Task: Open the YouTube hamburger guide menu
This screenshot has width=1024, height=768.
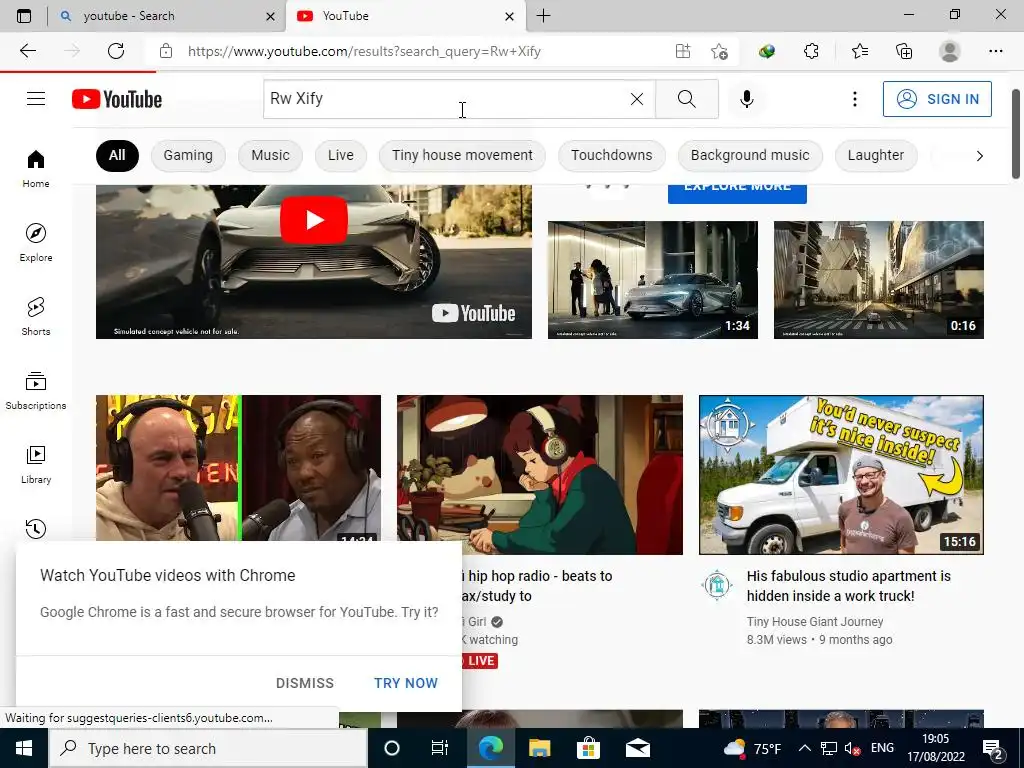Action: (x=36, y=99)
